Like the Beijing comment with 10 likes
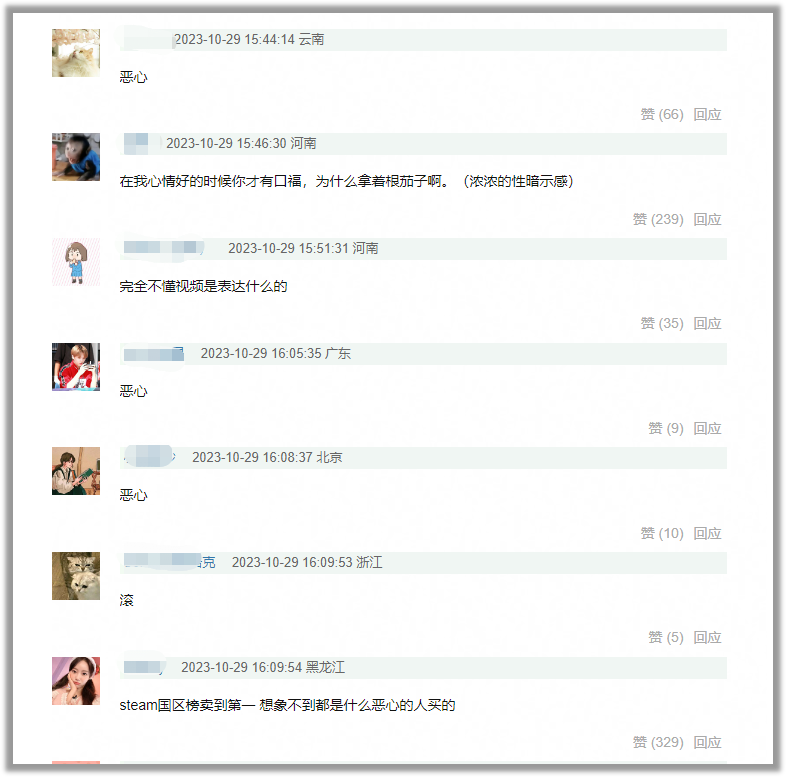 [662, 533]
